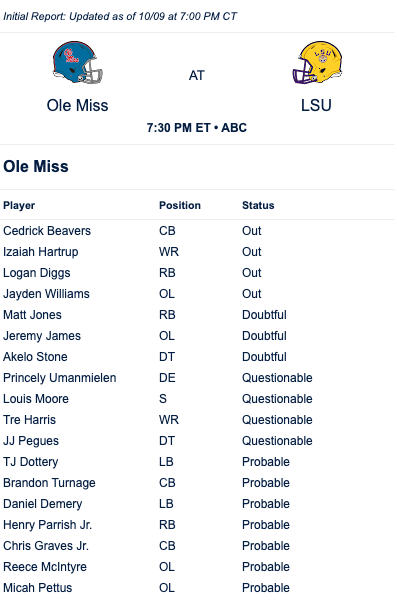The height and width of the screenshot is (609, 397).
Task: Select the Cedrick Beavers row
Action: tap(197, 231)
